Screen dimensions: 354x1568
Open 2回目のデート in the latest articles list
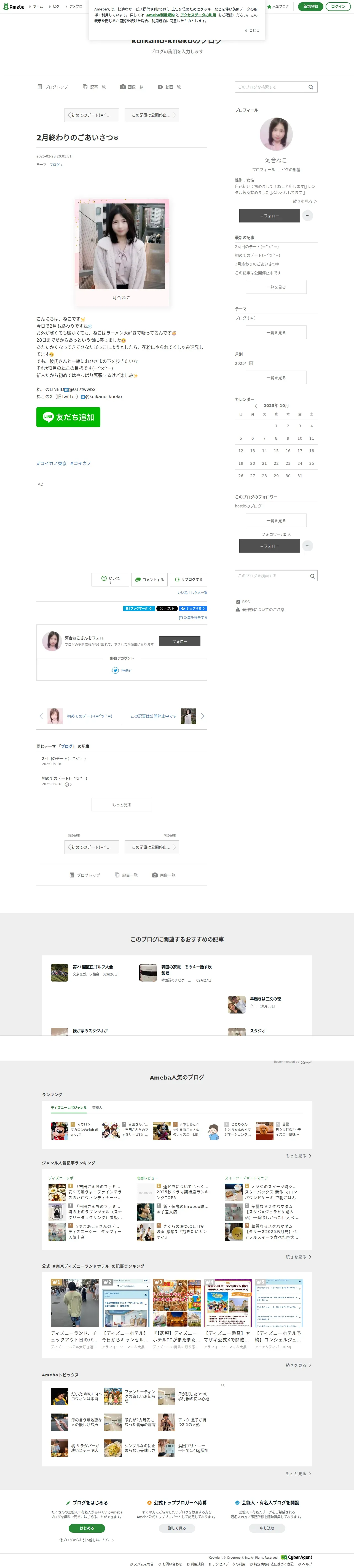pos(257,246)
